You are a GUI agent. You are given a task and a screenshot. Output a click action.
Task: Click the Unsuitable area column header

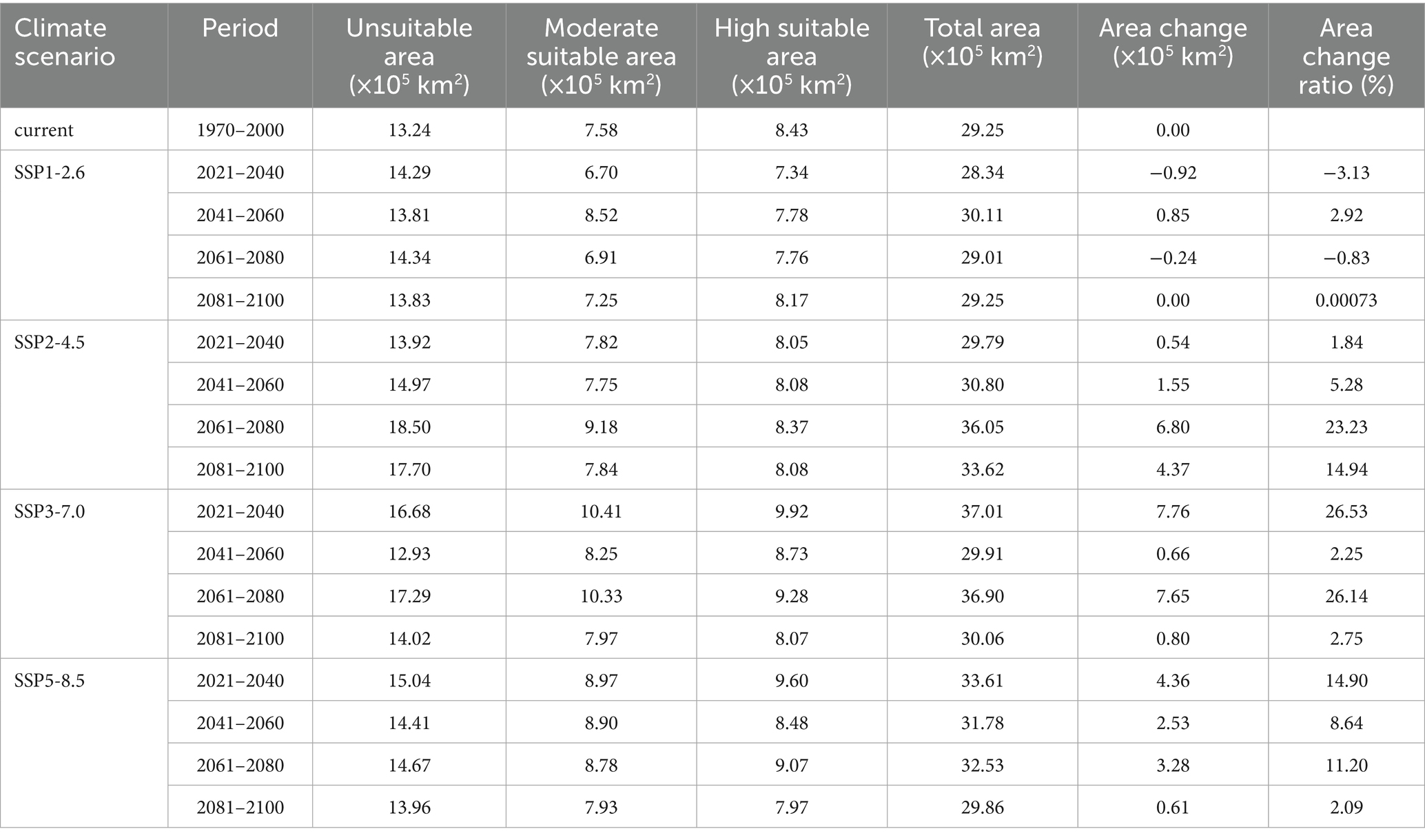(x=409, y=57)
